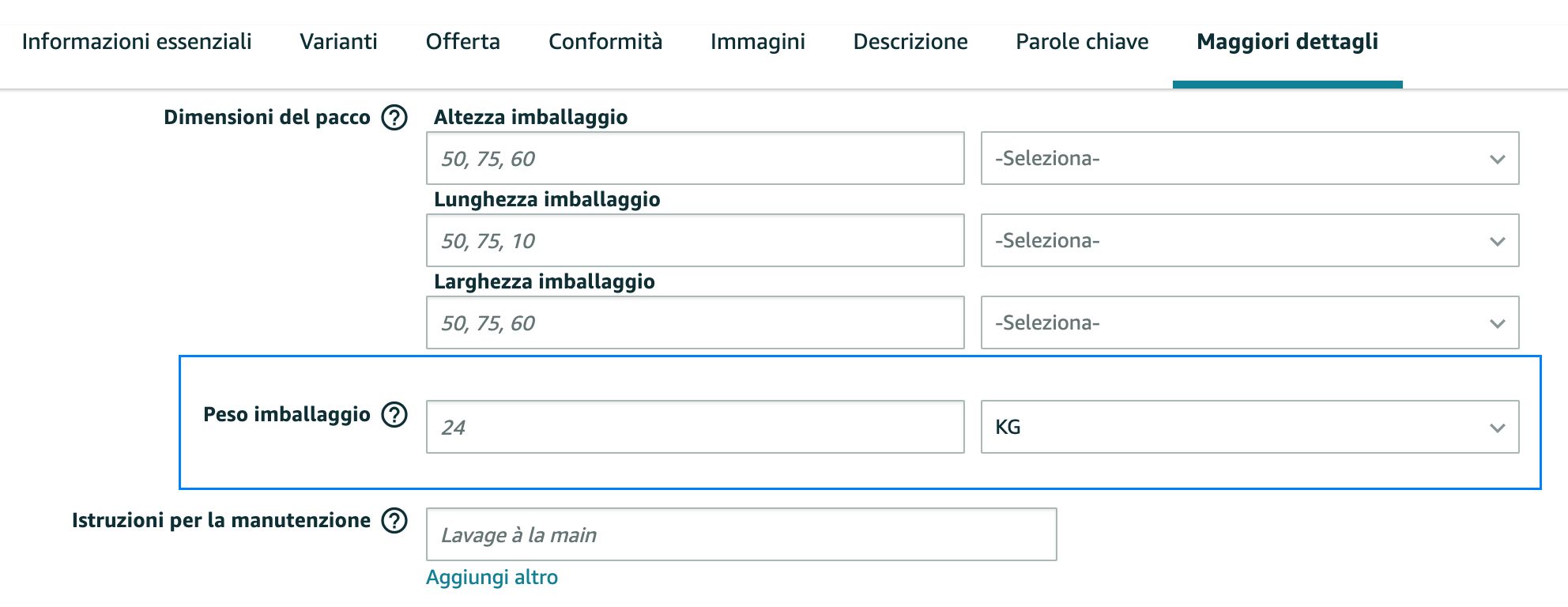Screen dimensions: 1568x607
Task: Focus the Altezza imballaggio input field
Action: pos(695,158)
